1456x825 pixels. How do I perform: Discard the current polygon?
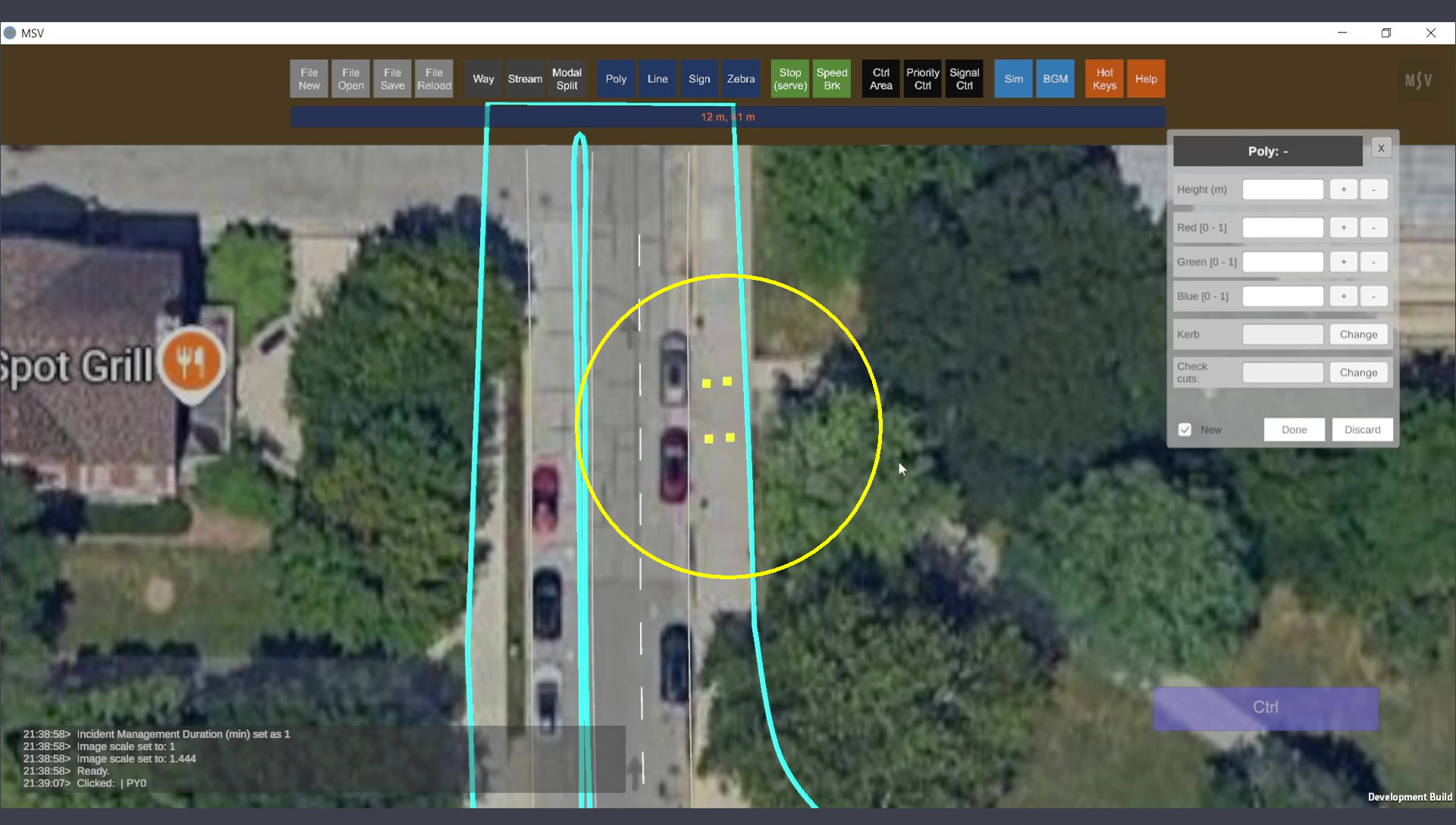point(1362,430)
